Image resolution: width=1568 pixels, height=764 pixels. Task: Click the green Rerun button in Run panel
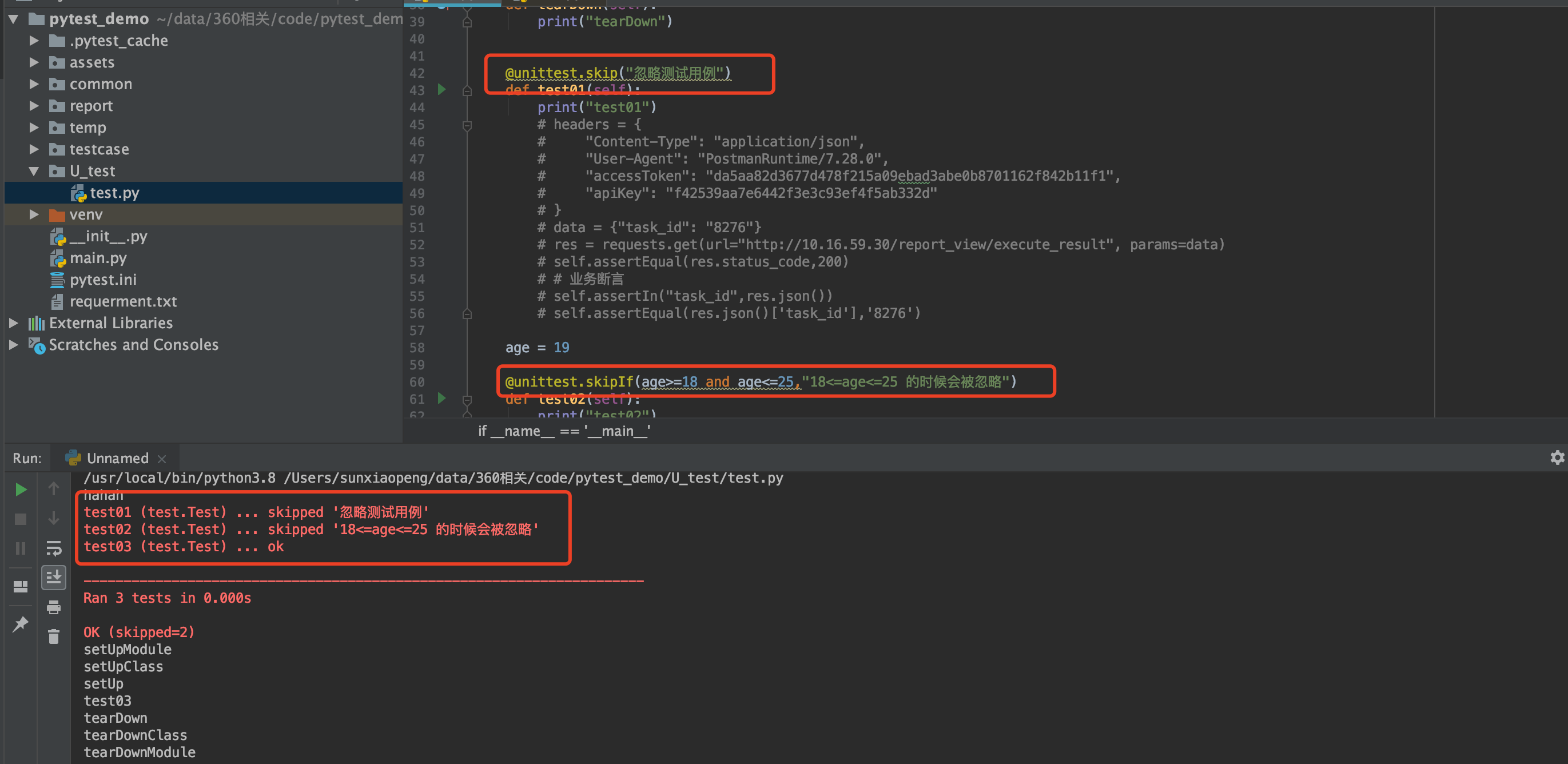pos(20,490)
